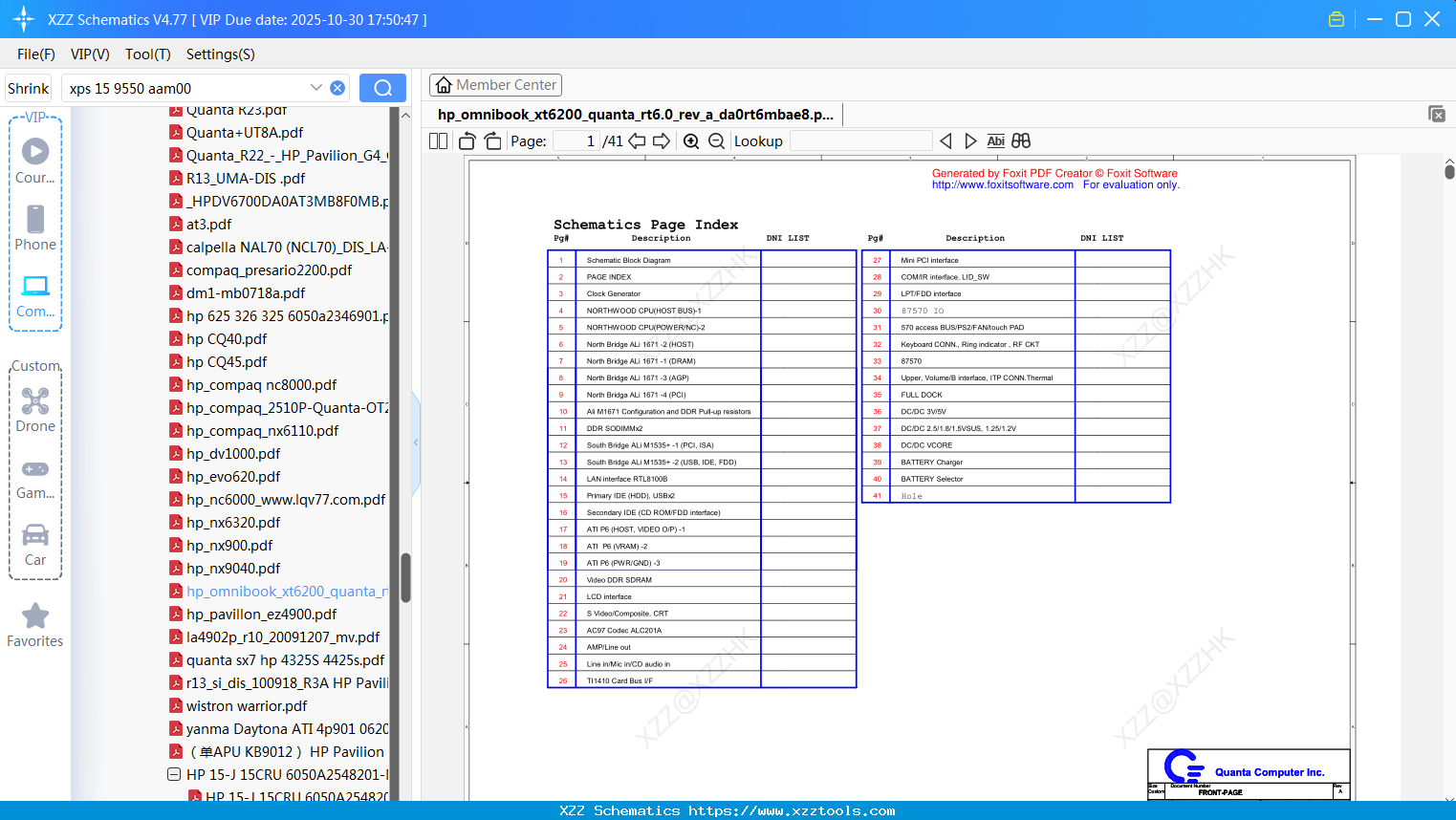Open the Game sidebar category

(x=35, y=478)
